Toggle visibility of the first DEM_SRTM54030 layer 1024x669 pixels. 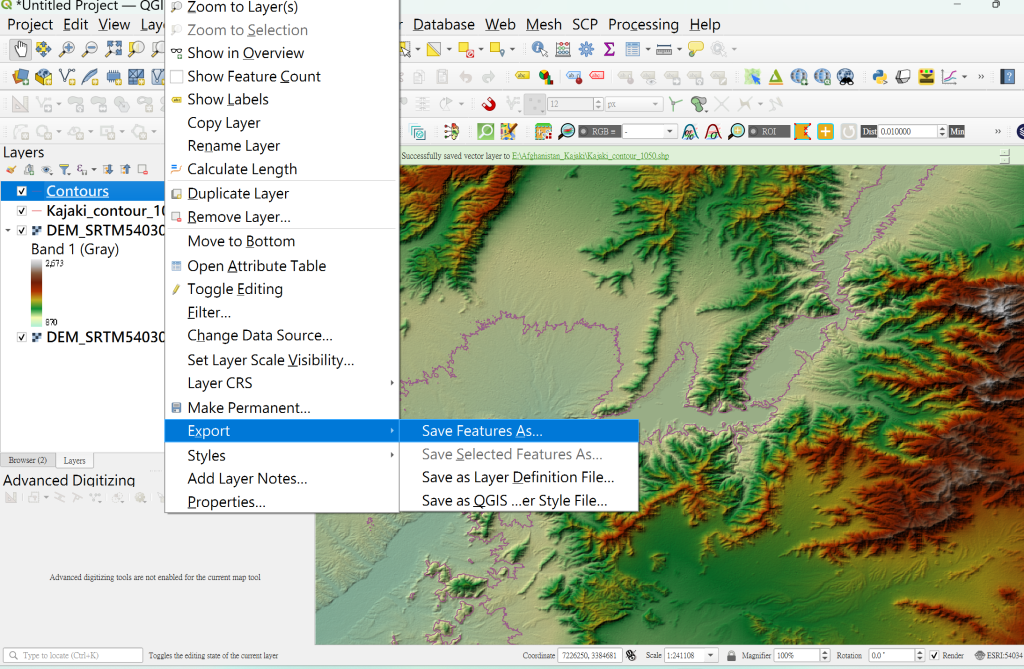pos(22,231)
